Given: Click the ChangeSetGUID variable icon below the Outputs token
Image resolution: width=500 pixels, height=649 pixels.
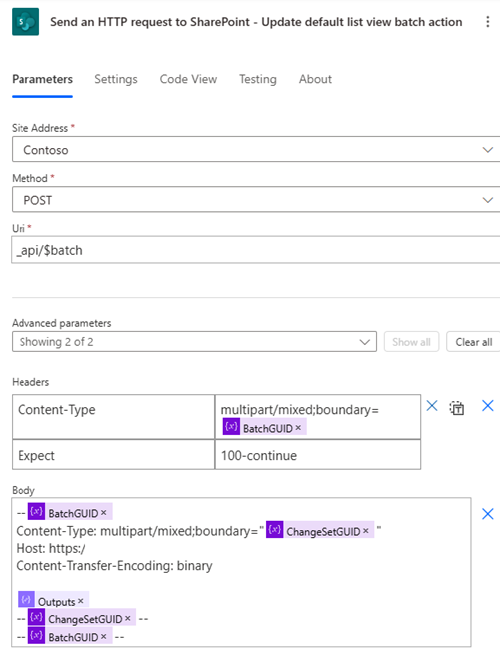Looking at the screenshot, I should point(36,617).
